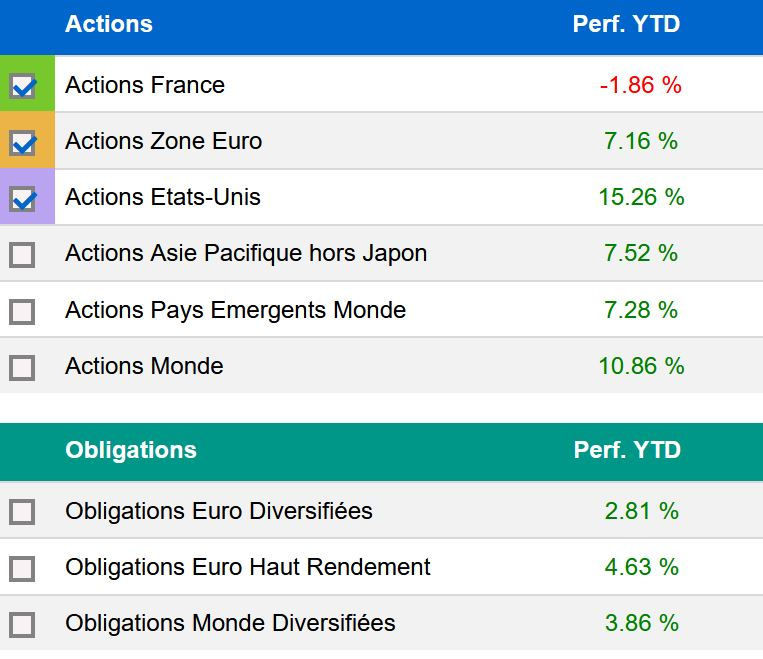
Task: Enable the Actions Pays Emergents Monde checkbox
Action: coord(22,311)
